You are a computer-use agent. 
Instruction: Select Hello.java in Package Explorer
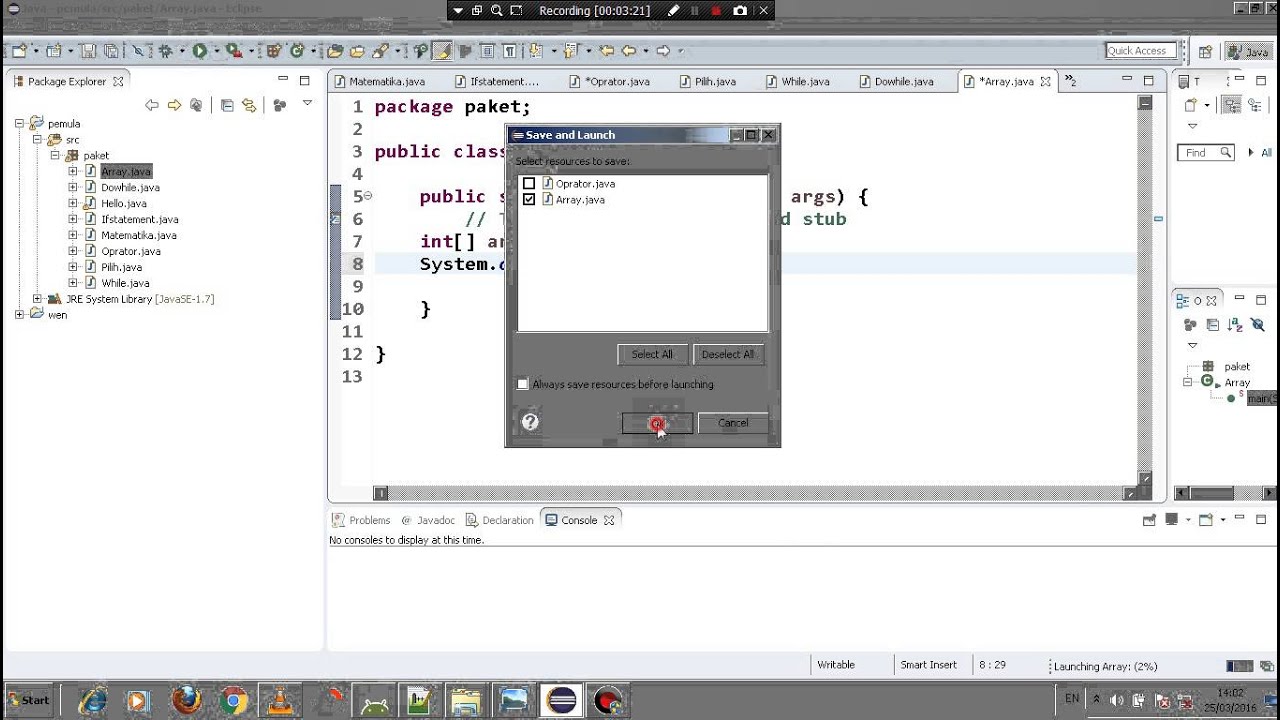coord(124,204)
